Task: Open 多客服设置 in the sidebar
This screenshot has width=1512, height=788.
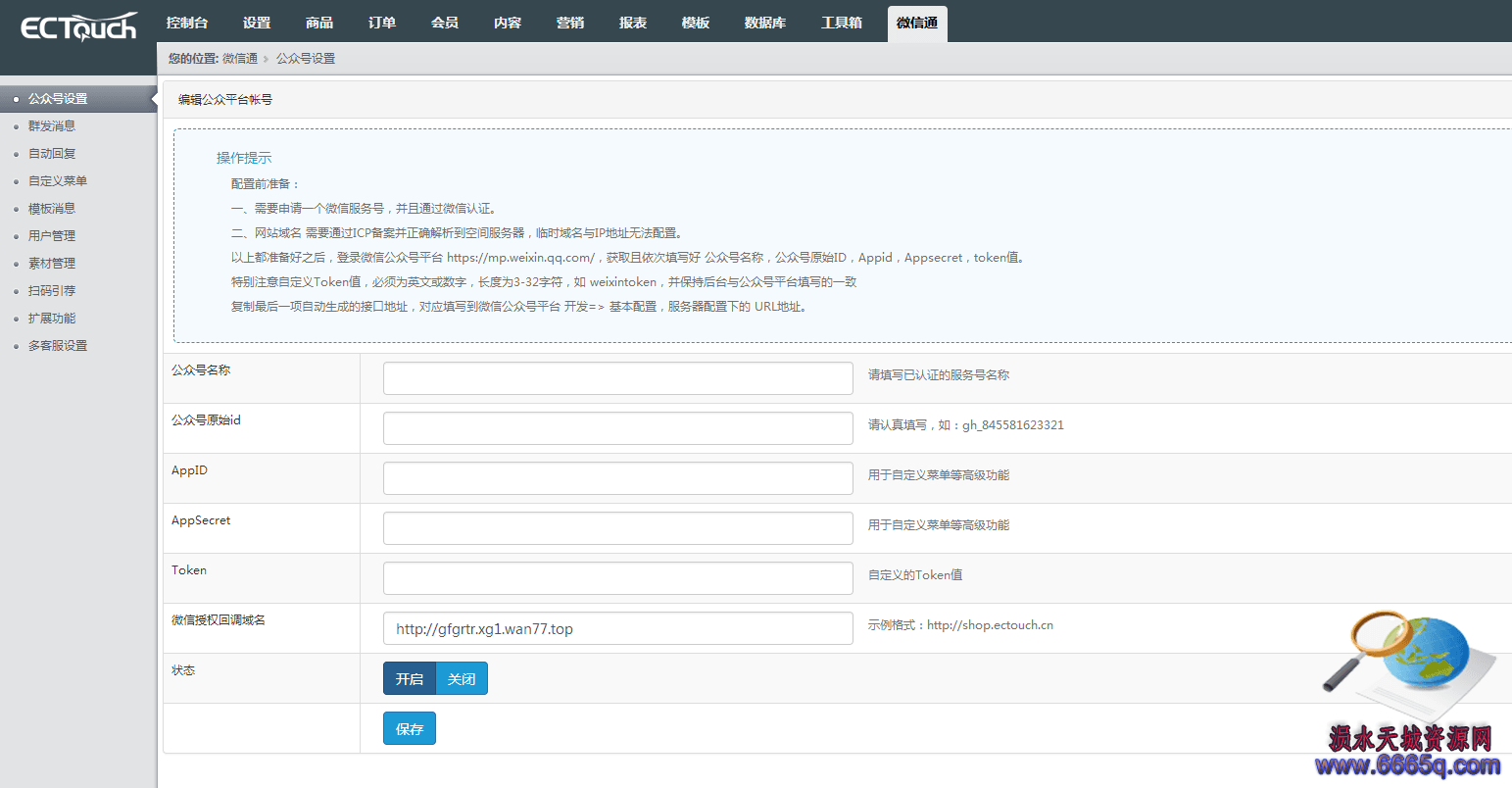Action: pyautogui.click(x=58, y=346)
